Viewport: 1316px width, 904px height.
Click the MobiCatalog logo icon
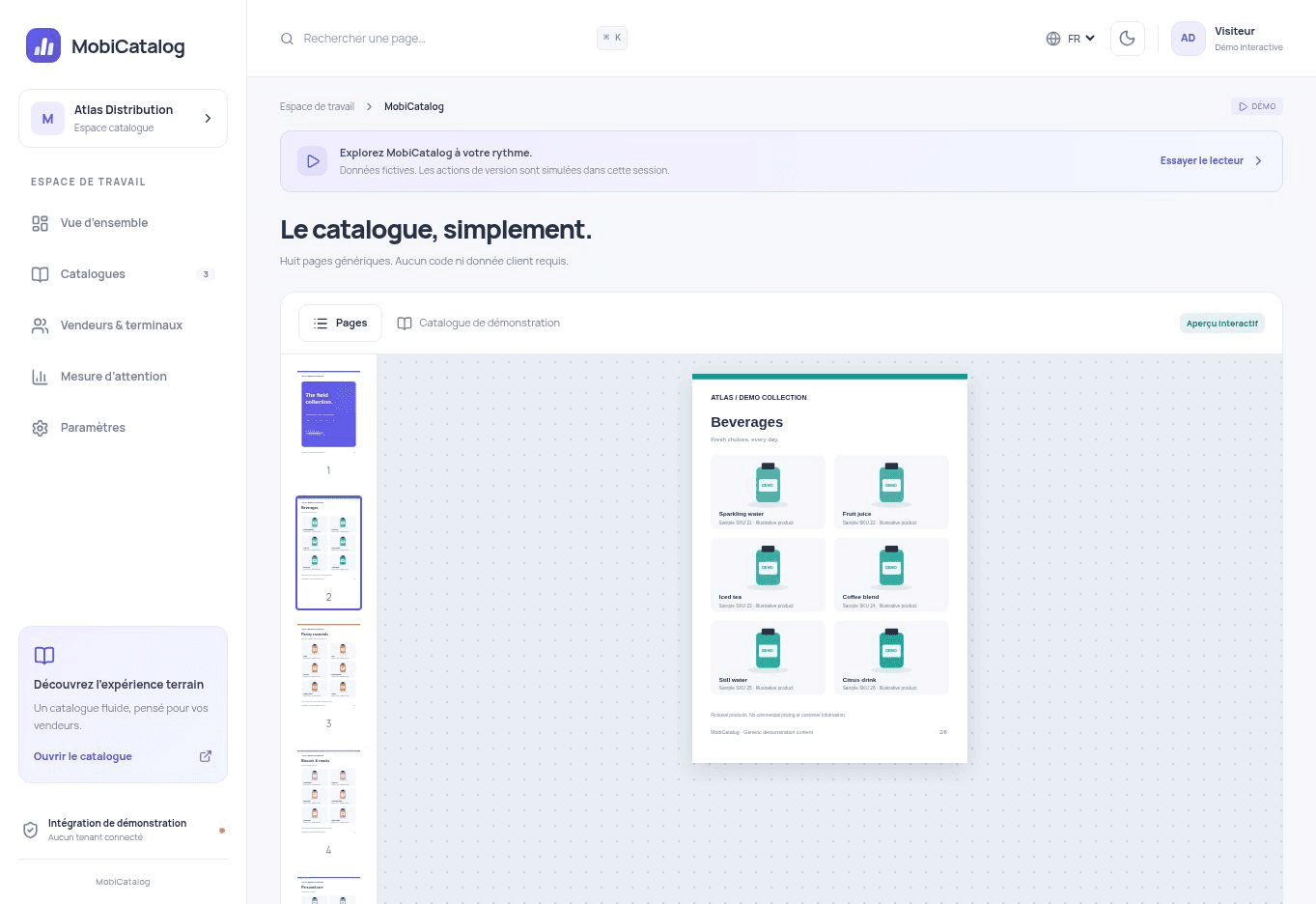tap(43, 45)
